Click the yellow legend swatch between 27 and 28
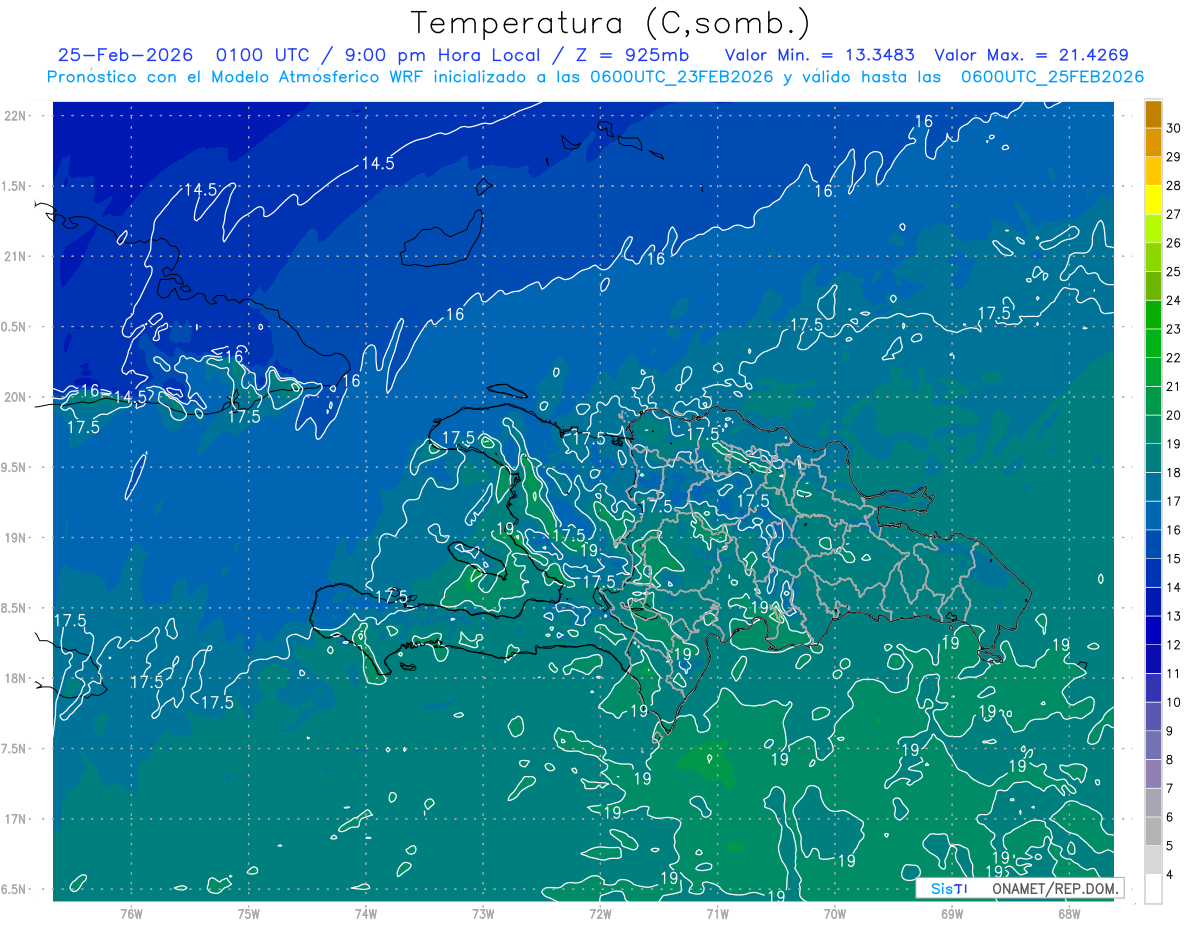Screen dimensions: 1200x927 1153,200
